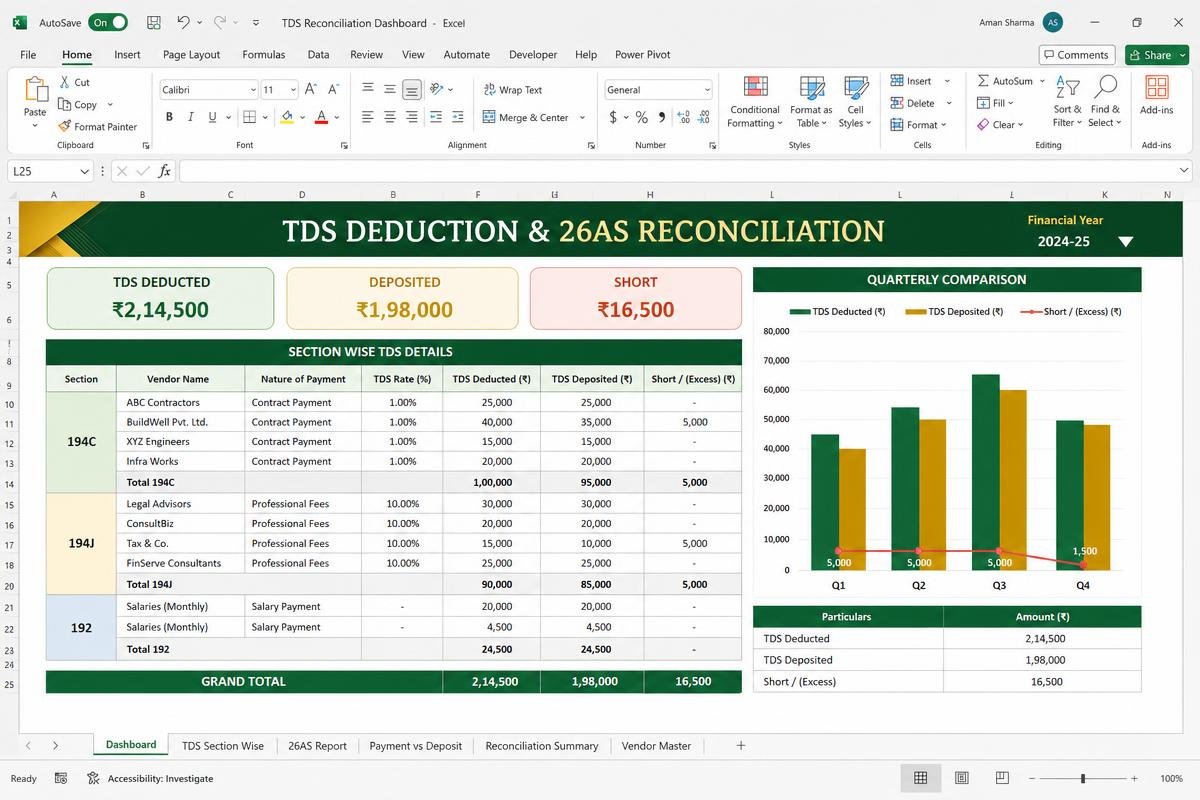Click the Undo arrow icon

coord(183,22)
